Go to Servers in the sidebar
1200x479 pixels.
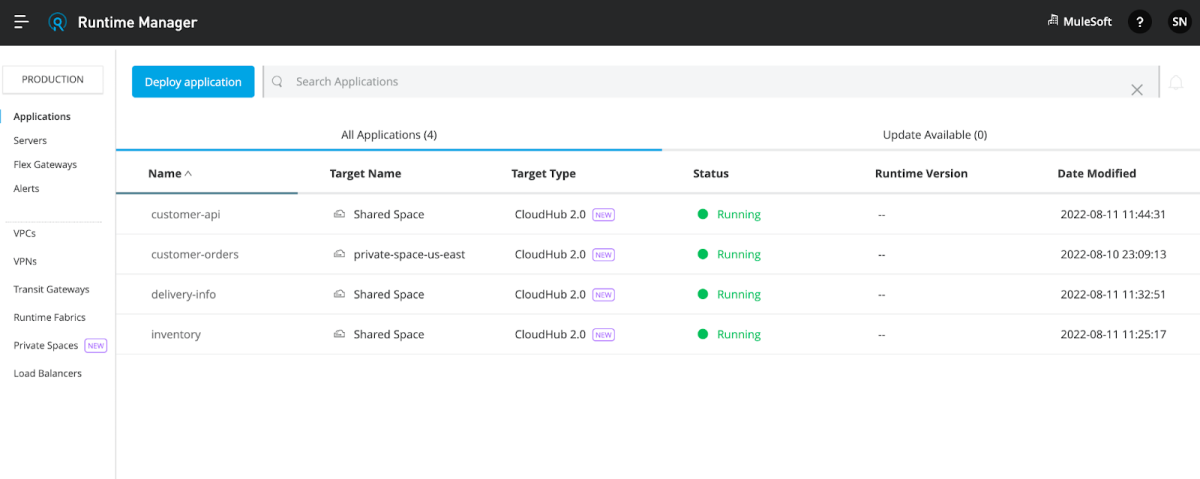coord(30,141)
